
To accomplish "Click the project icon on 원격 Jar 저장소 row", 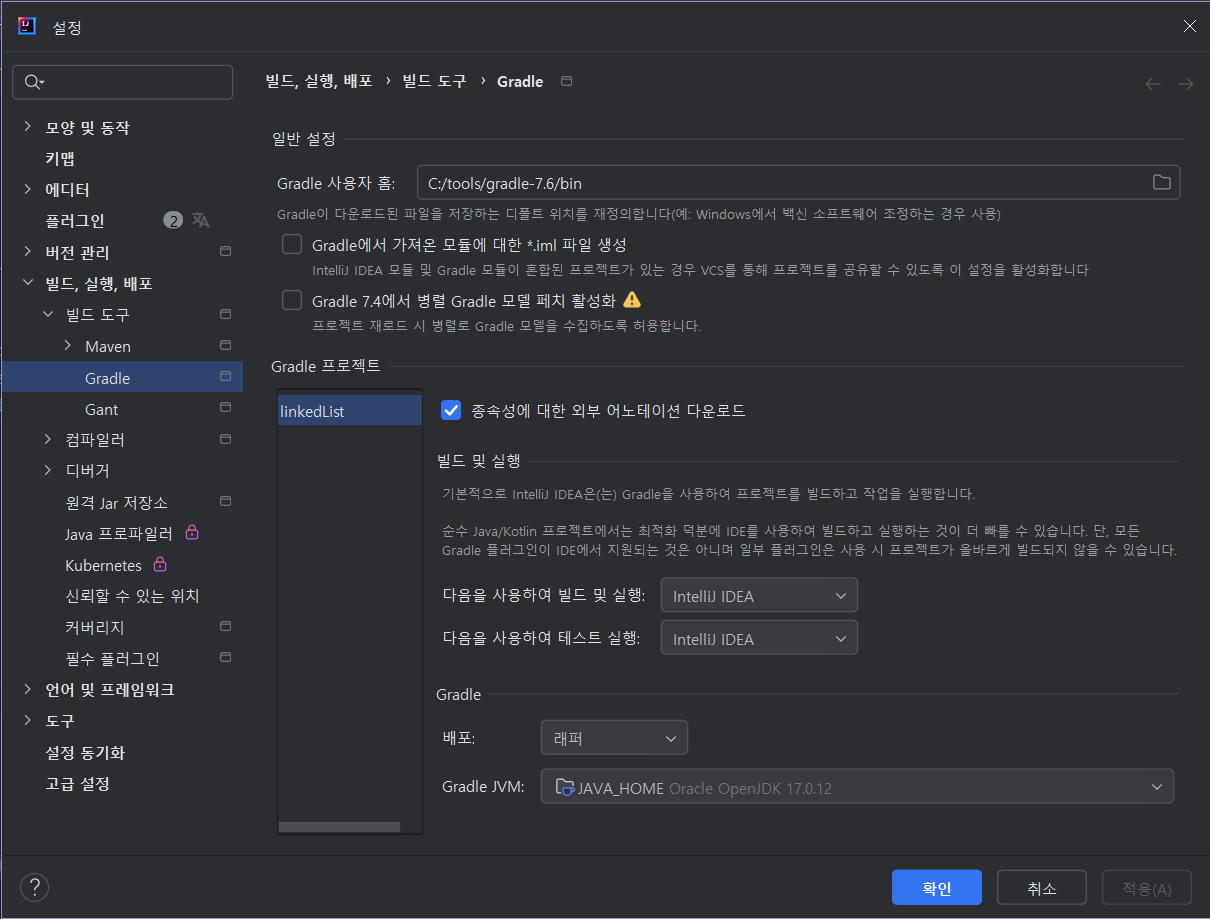I will 225,502.
